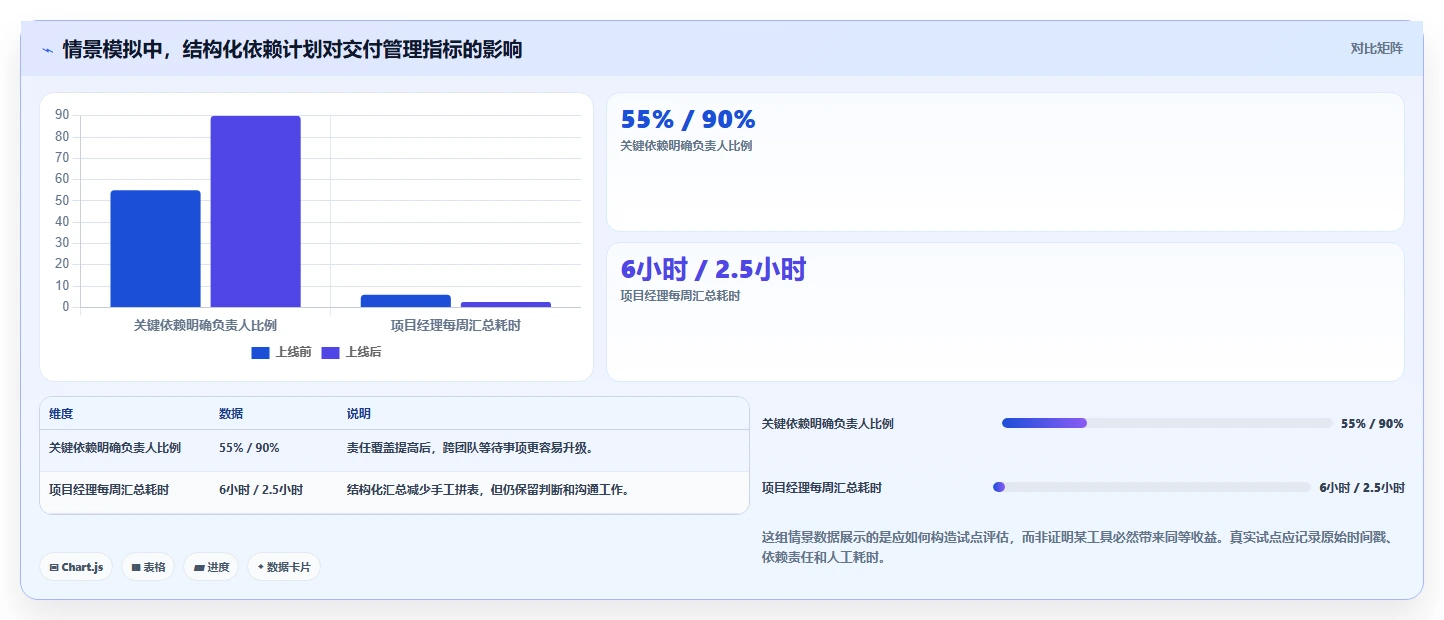
Task: Click the 上线前 bar for 项目经理每周汇总耗时
Action: click(x=405, y=301)
